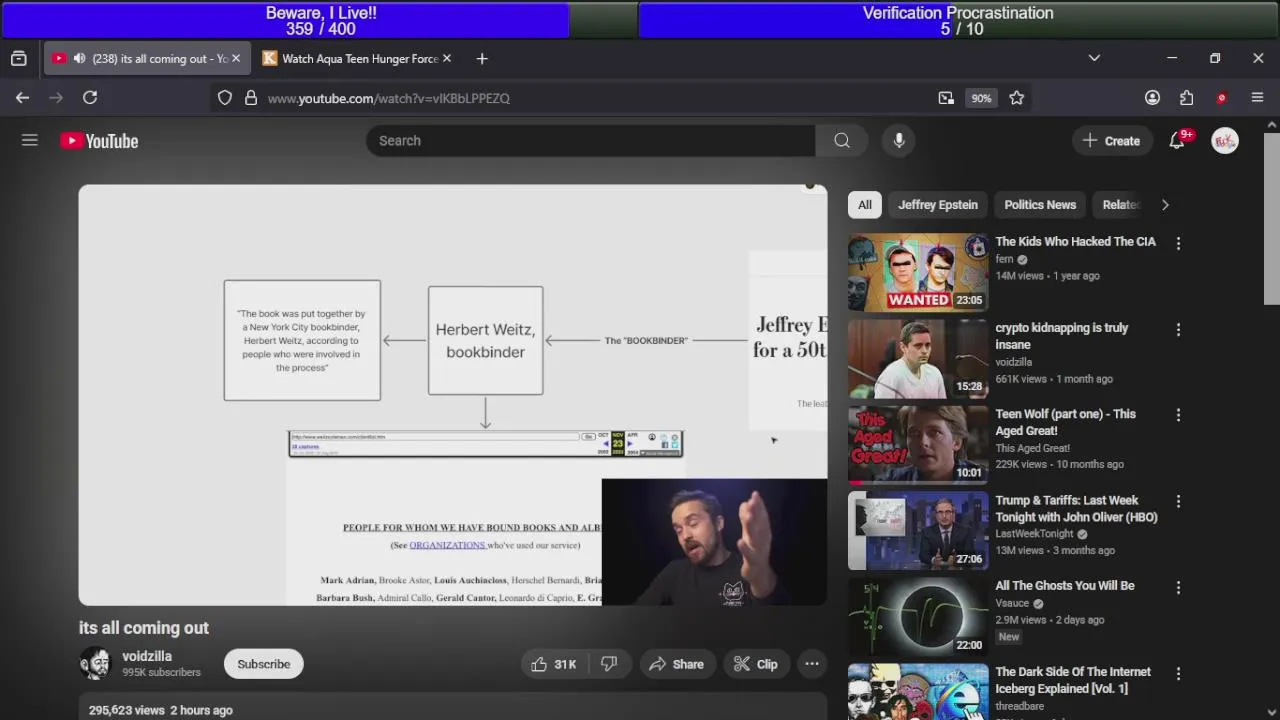Toggle picture-in-picture icon in address bar

point(946,98)
